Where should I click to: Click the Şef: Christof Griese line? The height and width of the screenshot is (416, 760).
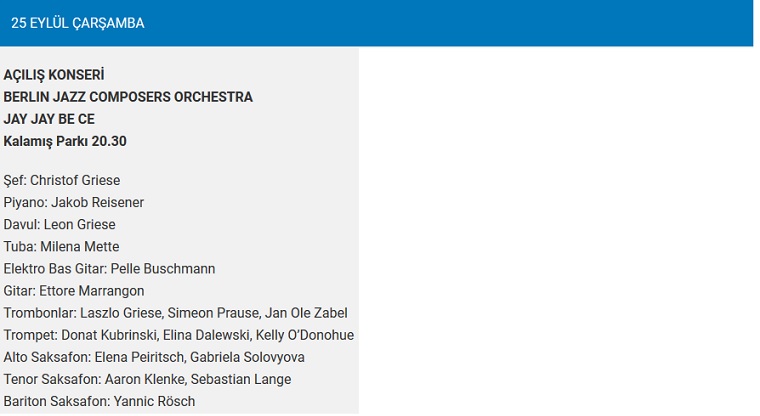coord(62,180)
